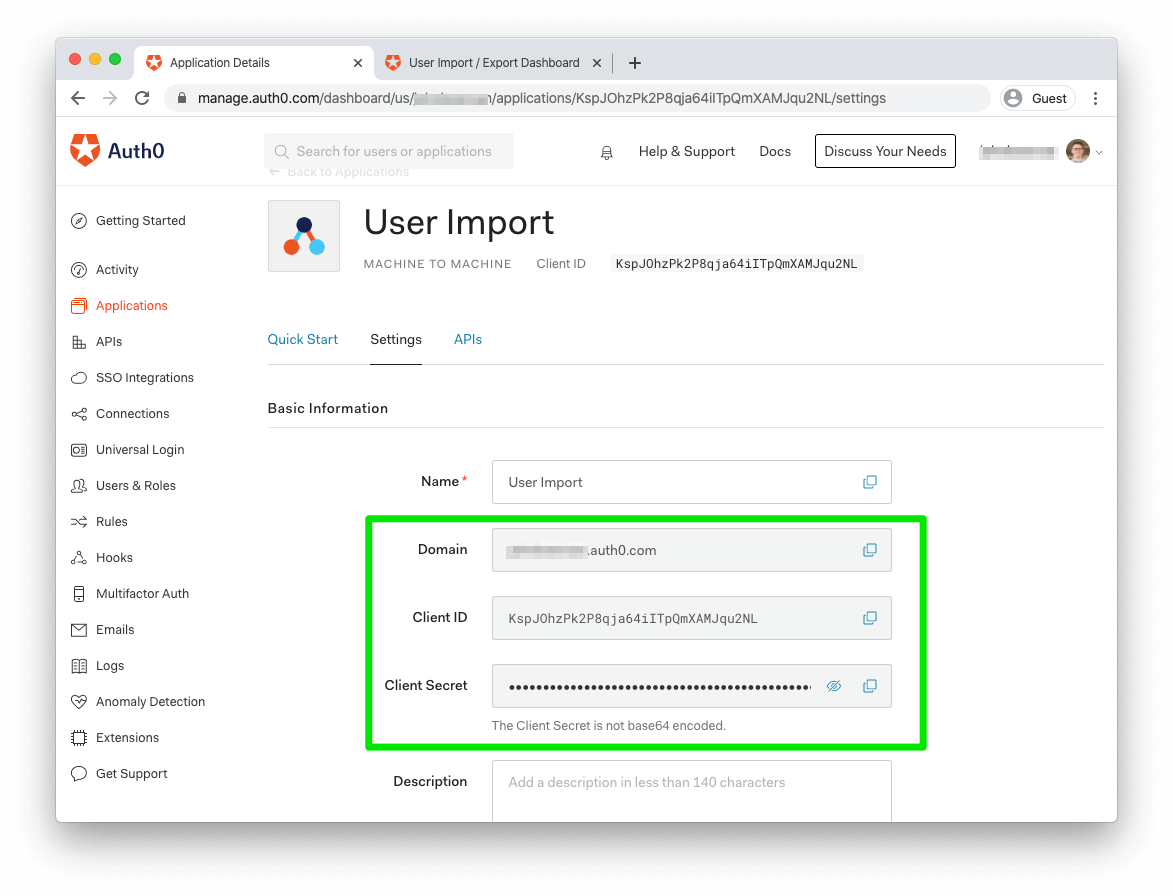
Task: Select the Application Details browser tab
Action: [x=252, y=63]
